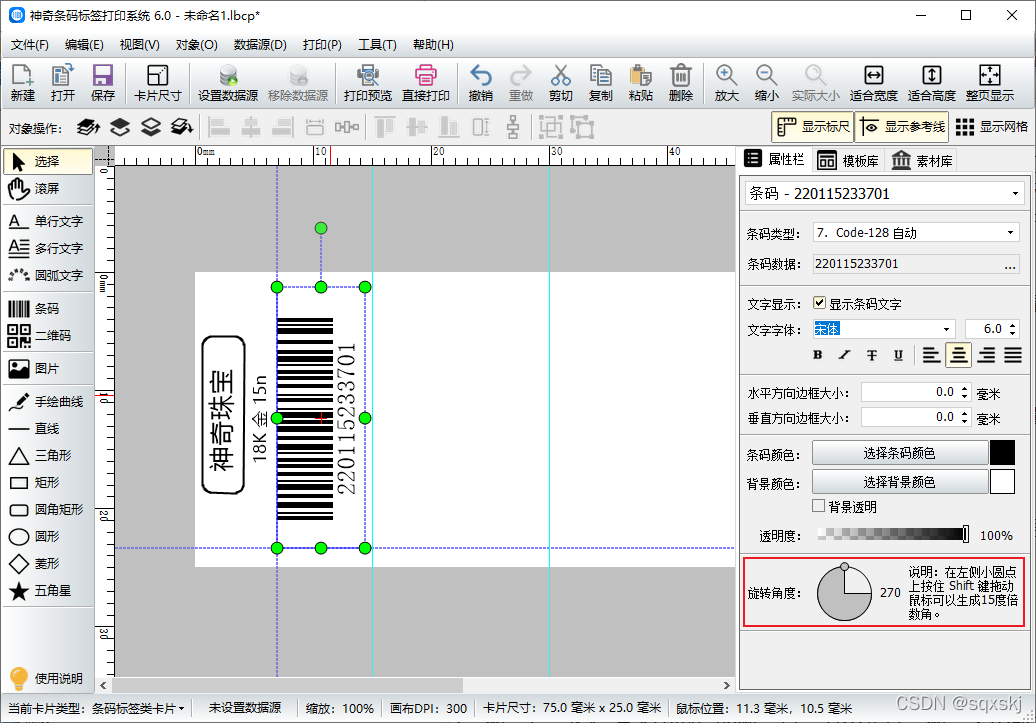
Task: Save the label with the 保存 icon
Action: click(102, 83)
